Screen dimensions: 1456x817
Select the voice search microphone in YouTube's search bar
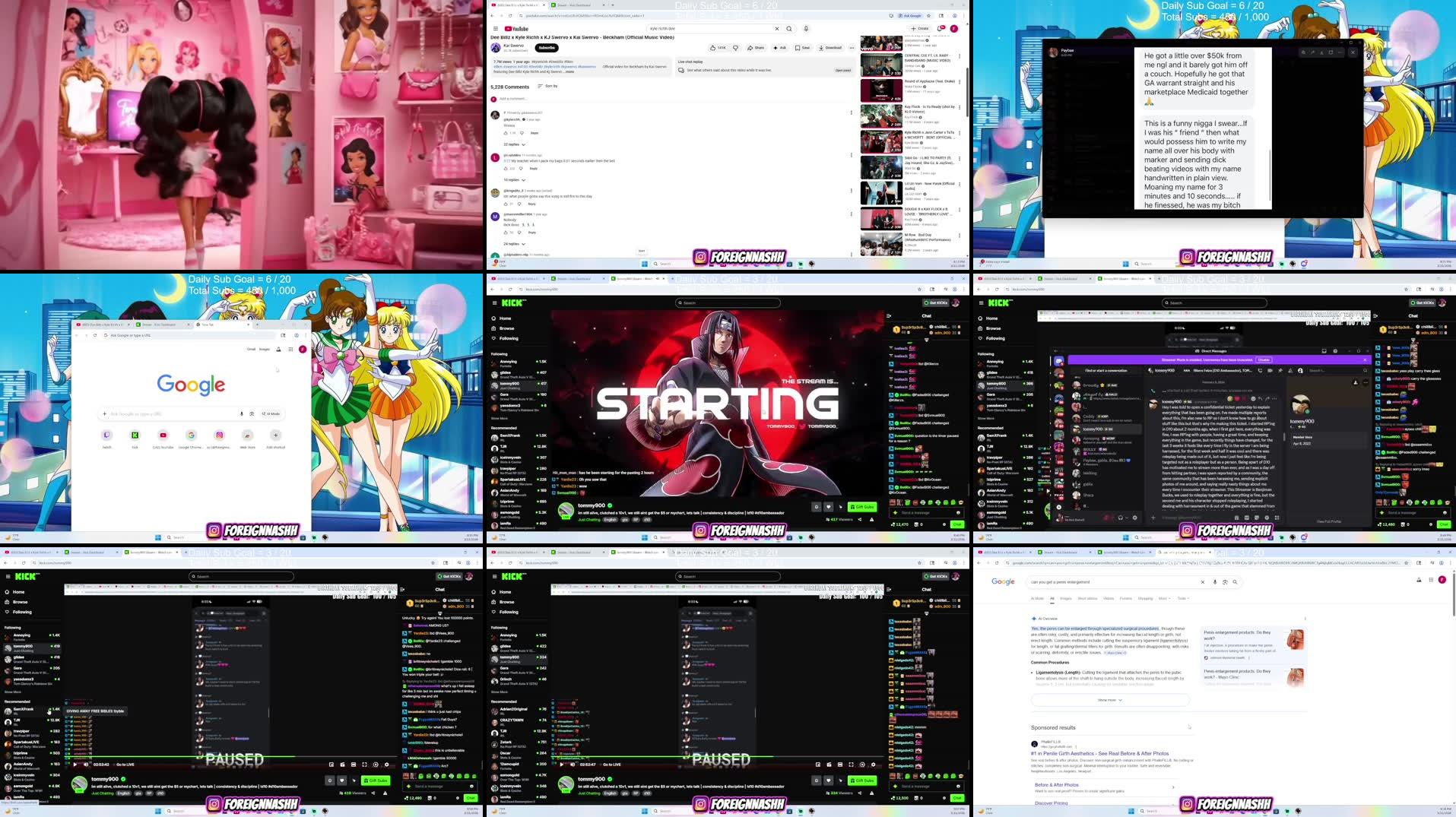(804, 28)
